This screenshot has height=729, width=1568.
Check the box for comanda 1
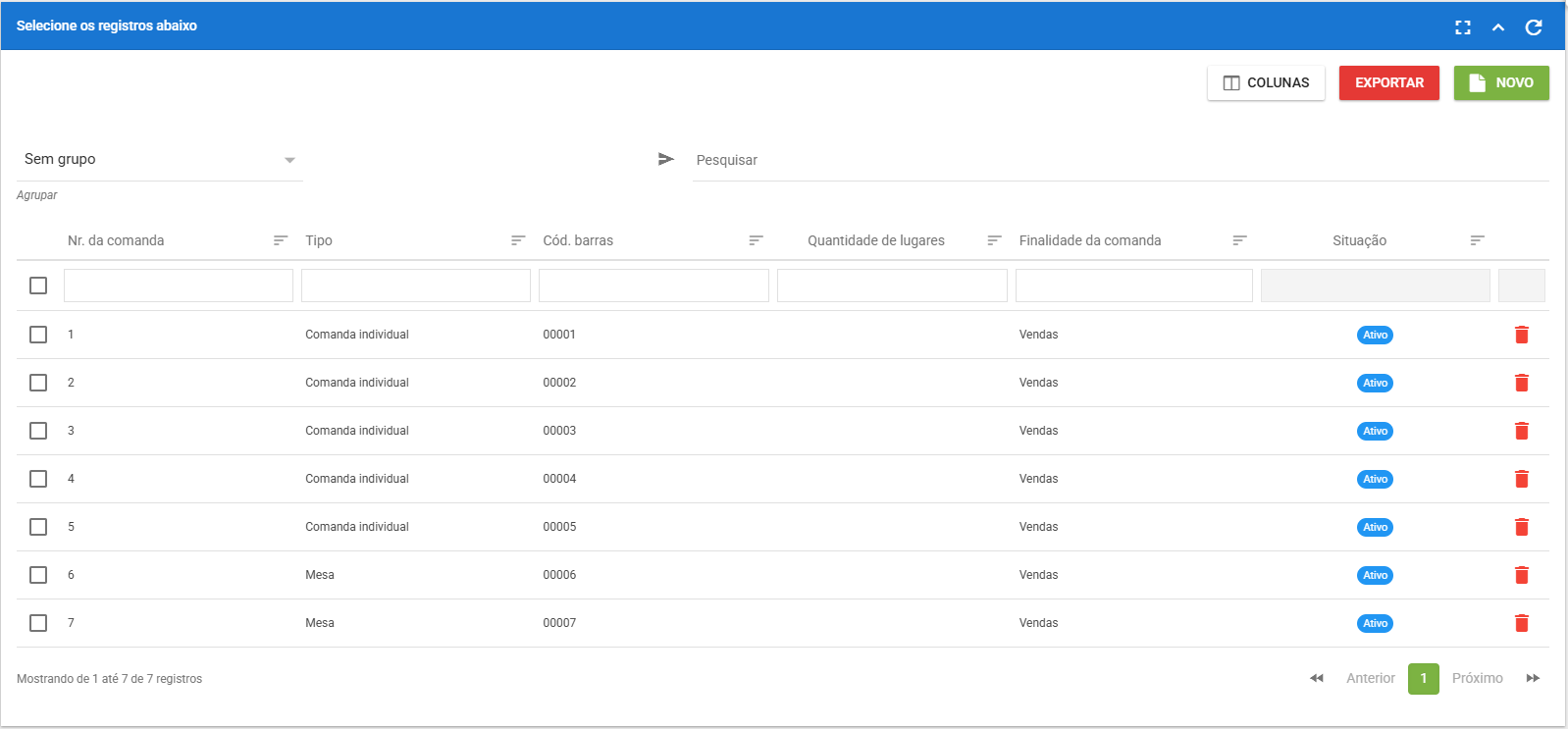pos(38,335)
